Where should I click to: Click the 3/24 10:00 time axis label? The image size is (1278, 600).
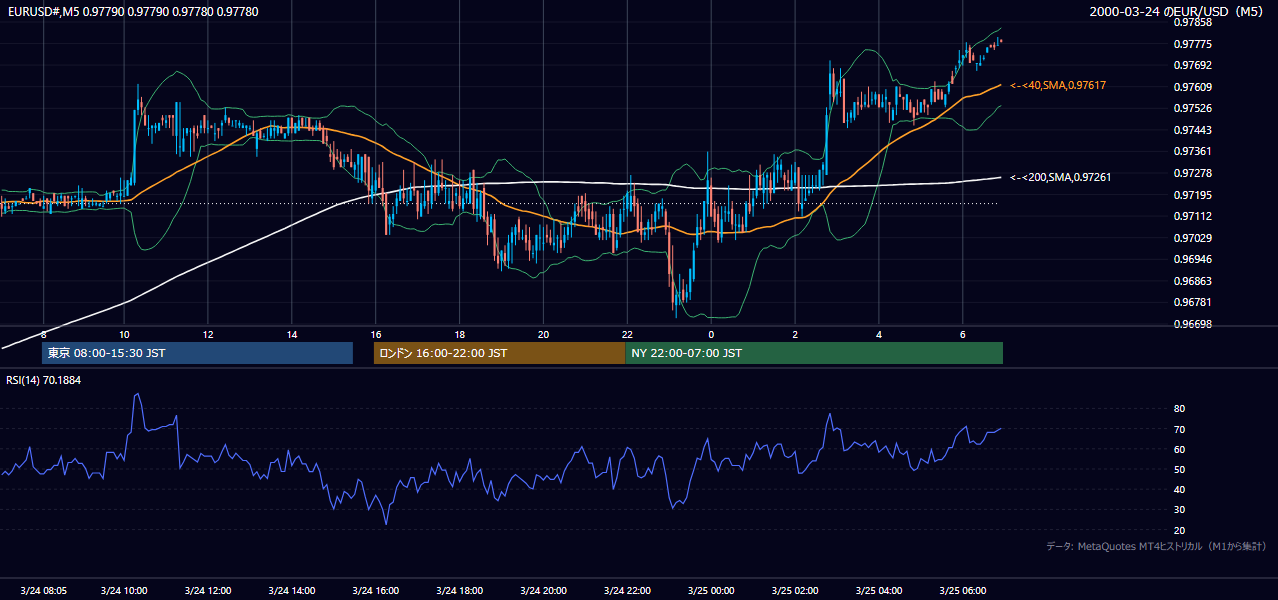(x=125, y=590)
